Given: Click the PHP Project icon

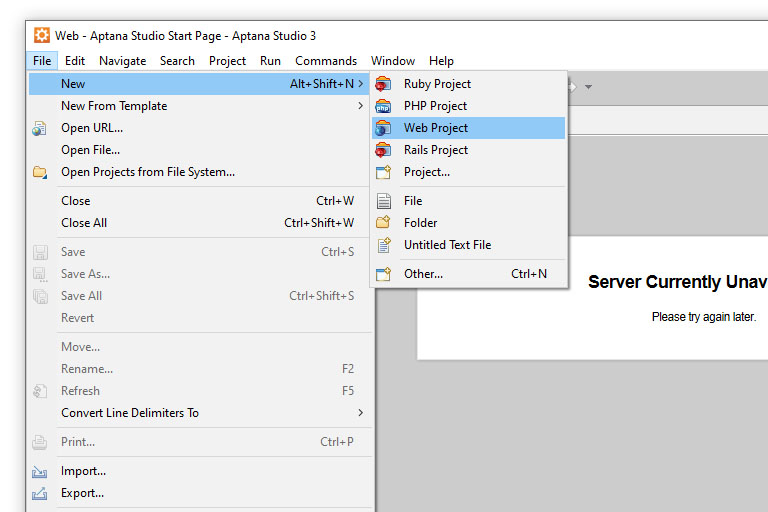Looking at the screenshot, I should pos(383,106).
